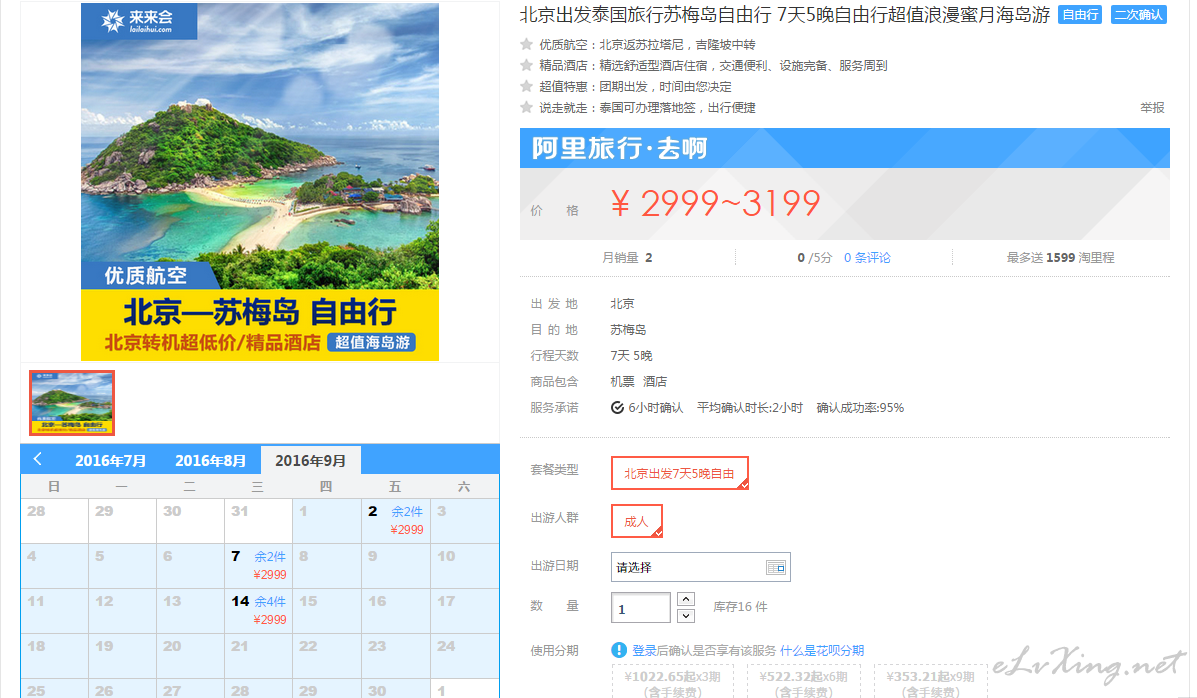Switch to 2016年8月 calendar tab

(210, 460)
